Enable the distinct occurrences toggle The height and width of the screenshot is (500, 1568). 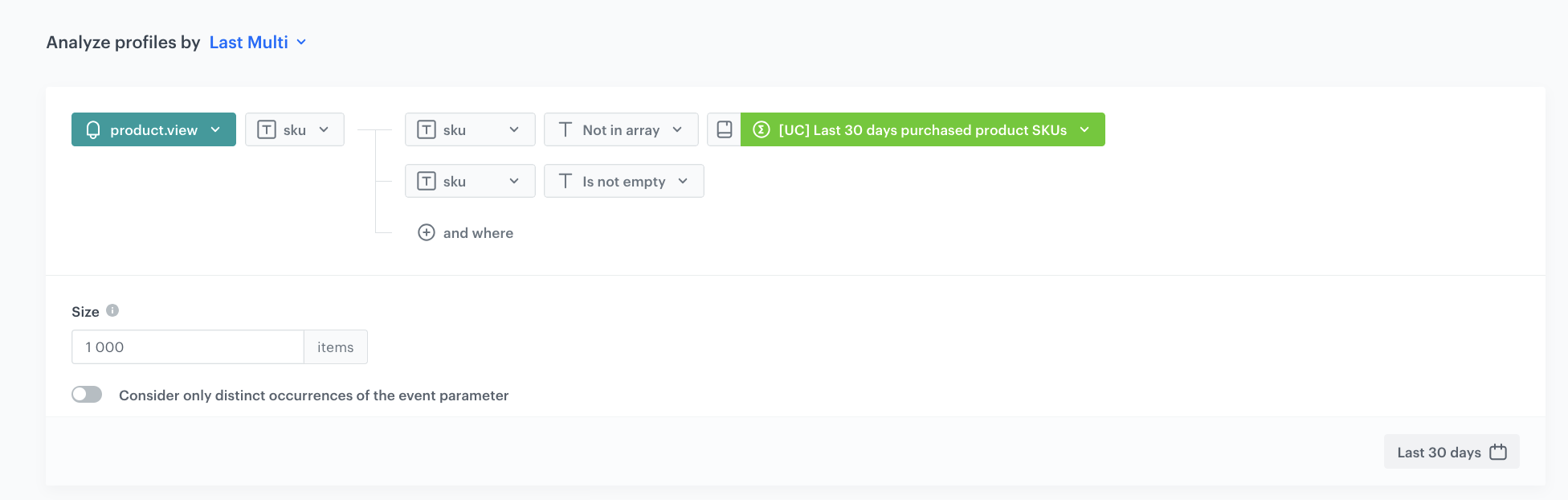(x=87, y=394)
